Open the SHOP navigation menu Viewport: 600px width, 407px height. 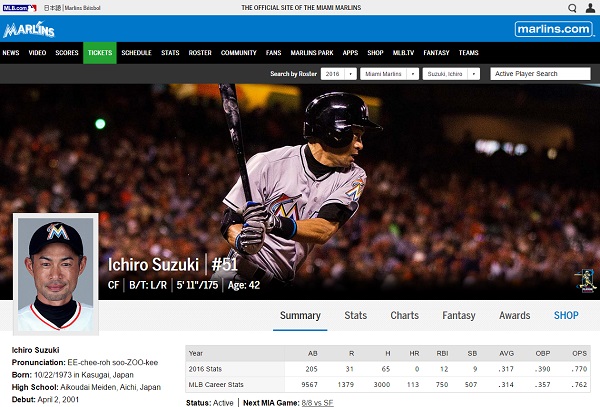pos(375,53)
